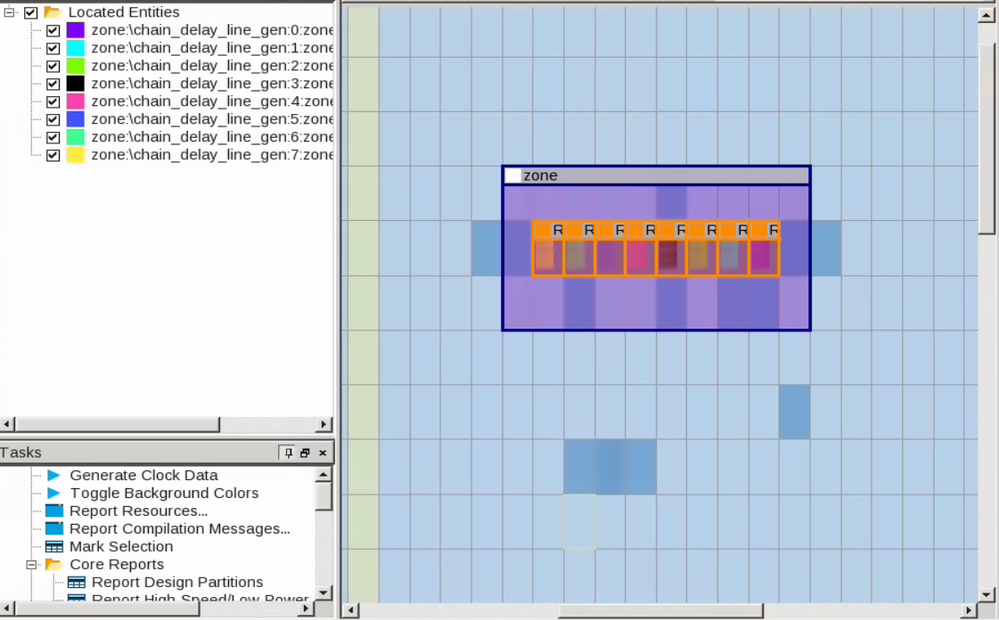The width and height of the screenshot is (999, 620).
Task: Click yellow swatch of chain_delay_line_gen:7
Action: coord(75,155)
